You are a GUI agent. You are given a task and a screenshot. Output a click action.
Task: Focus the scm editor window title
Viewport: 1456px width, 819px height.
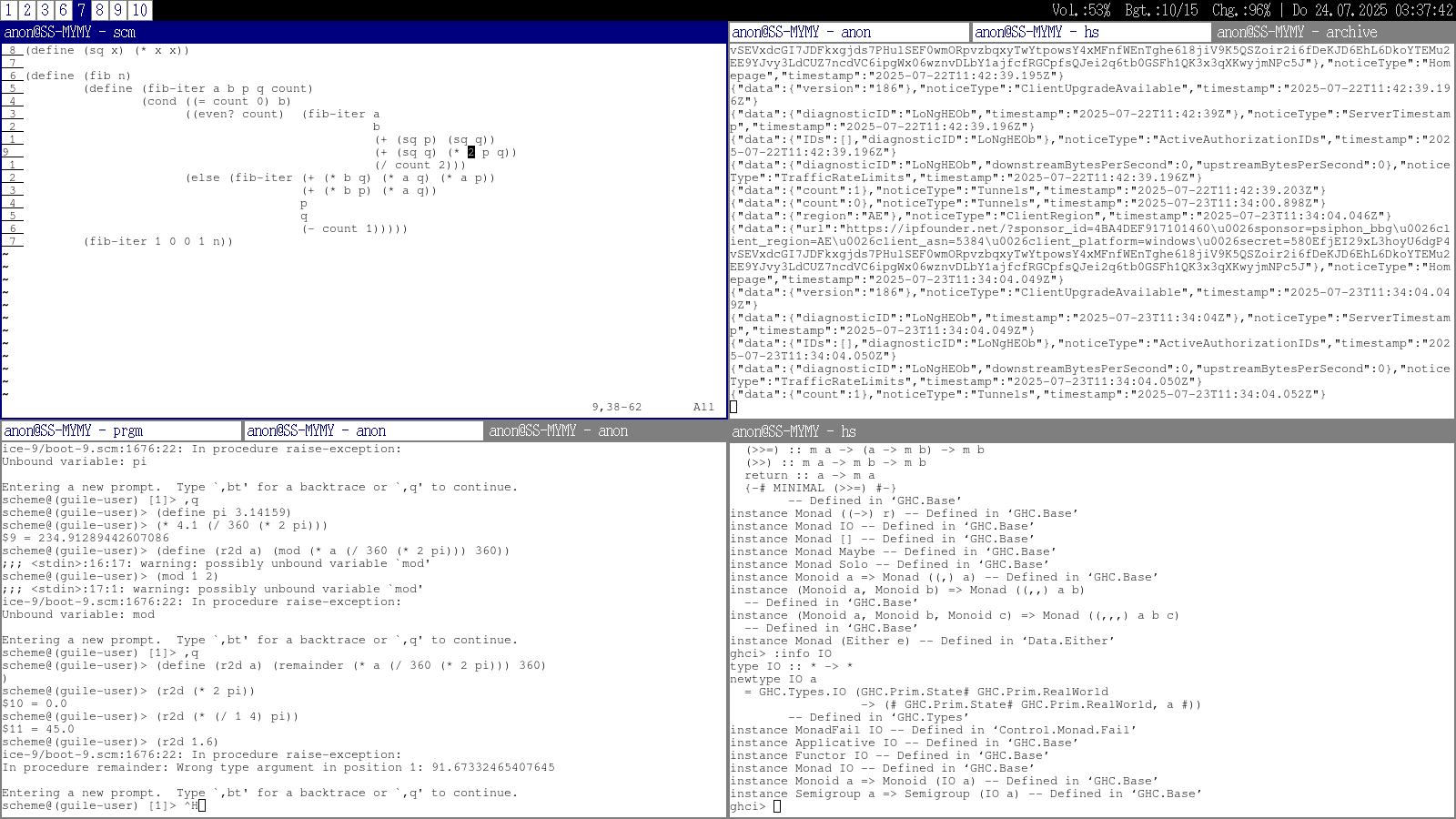(364, 32)
